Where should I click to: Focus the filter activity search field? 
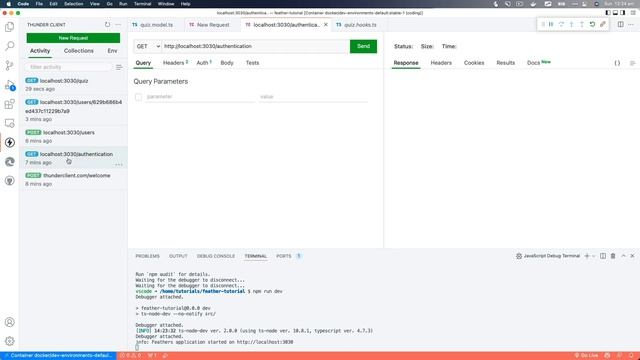point(69,67)
